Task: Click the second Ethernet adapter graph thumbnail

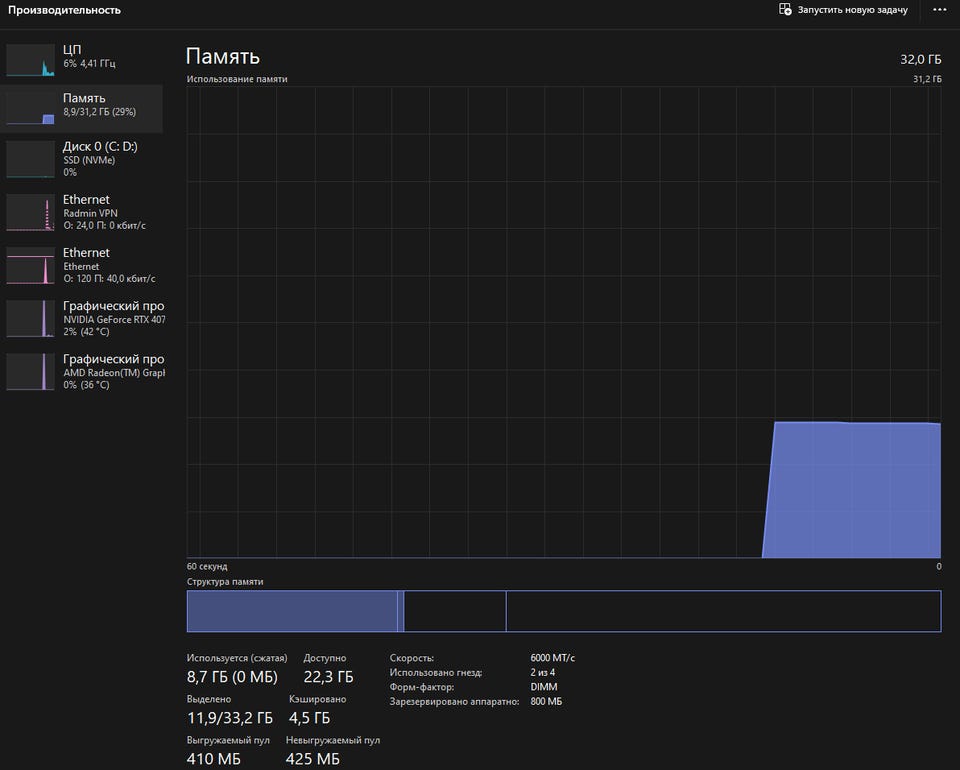Action: coord(30,265)
